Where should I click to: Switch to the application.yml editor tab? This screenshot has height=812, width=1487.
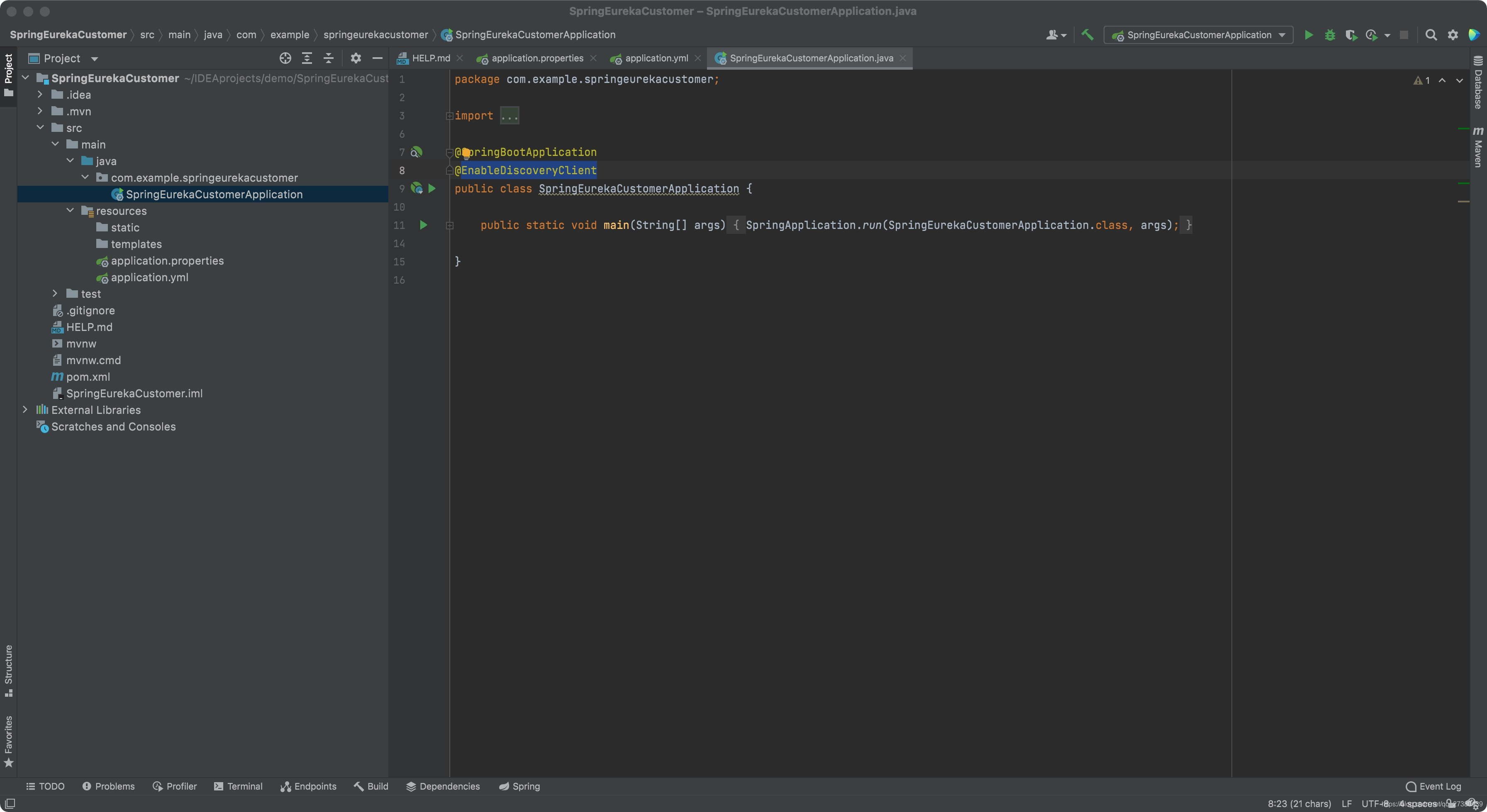[656, 58]
